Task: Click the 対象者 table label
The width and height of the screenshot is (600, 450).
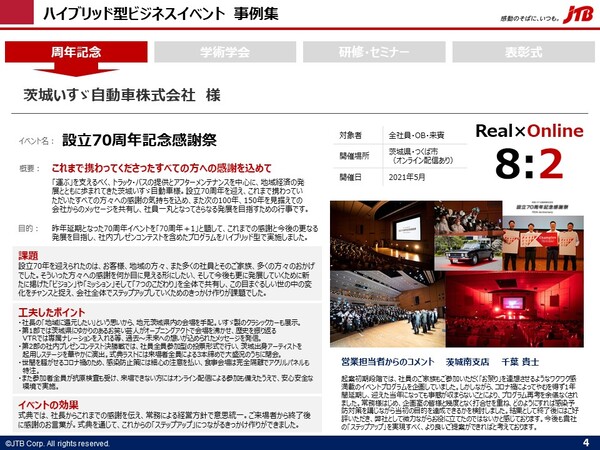Action: tap(350, 135)
